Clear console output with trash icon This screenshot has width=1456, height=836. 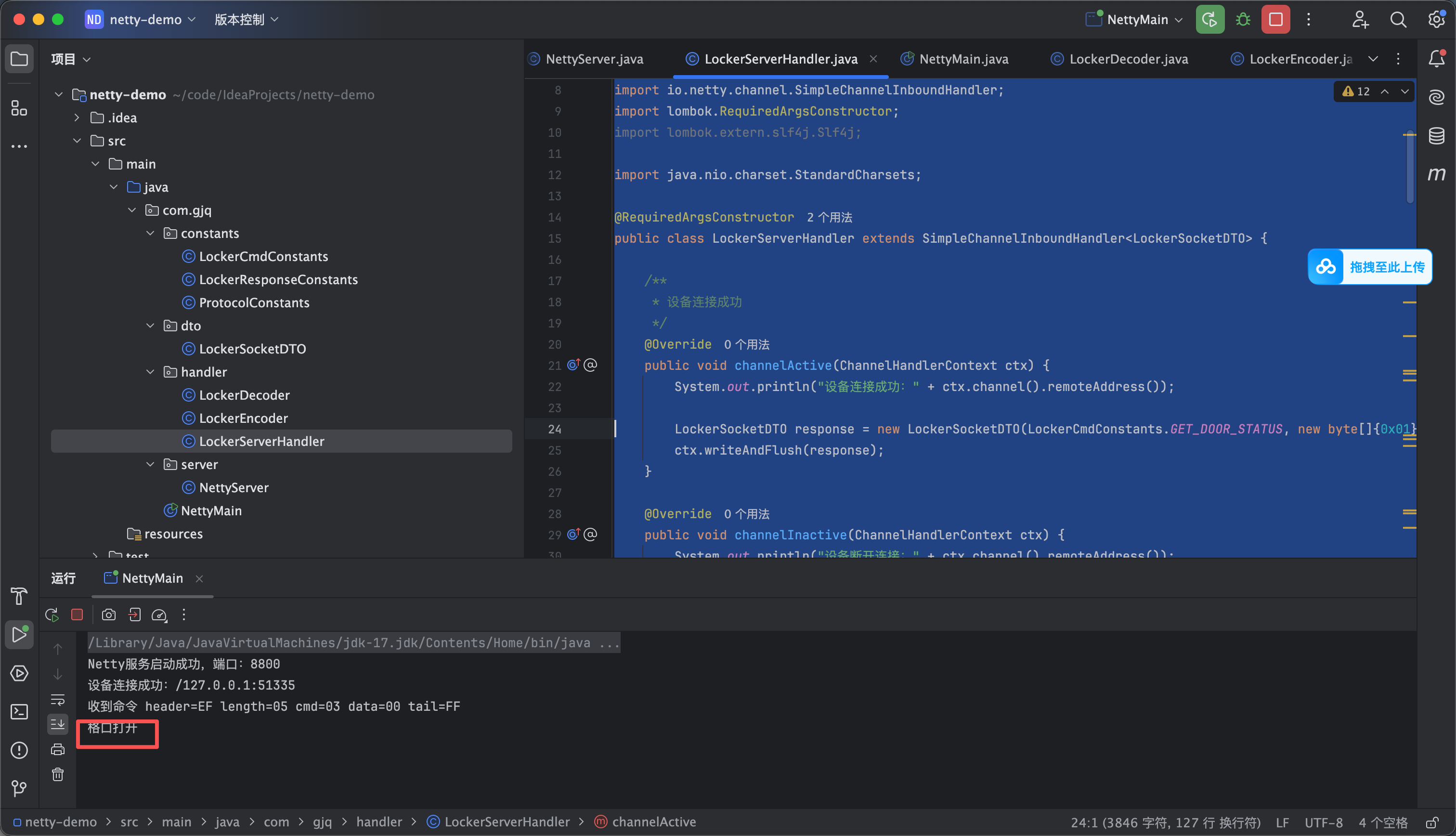pos(58,774)
